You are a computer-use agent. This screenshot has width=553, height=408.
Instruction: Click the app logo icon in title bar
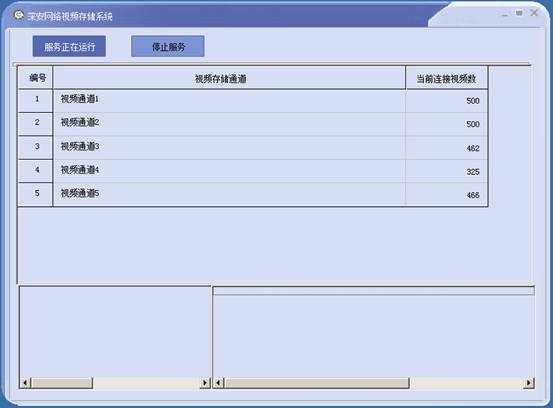[18, 15]
